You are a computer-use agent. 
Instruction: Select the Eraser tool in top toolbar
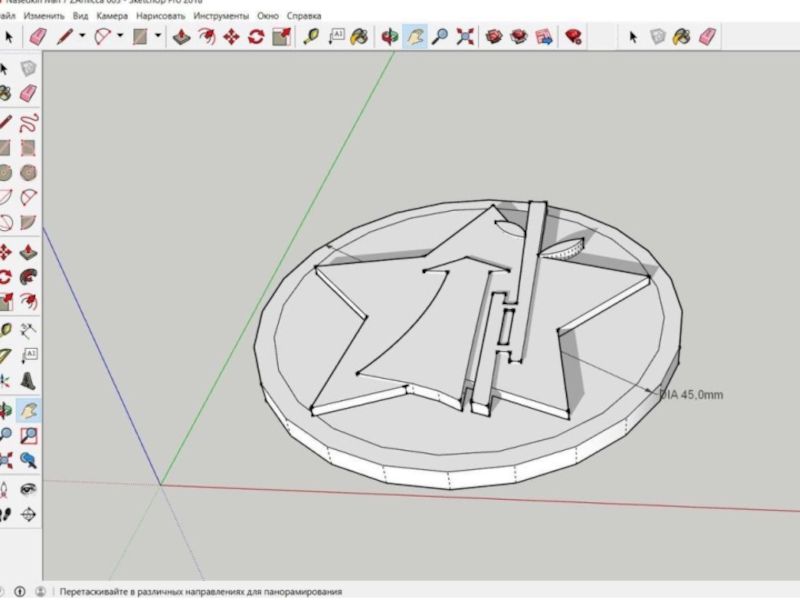(38, 37)
